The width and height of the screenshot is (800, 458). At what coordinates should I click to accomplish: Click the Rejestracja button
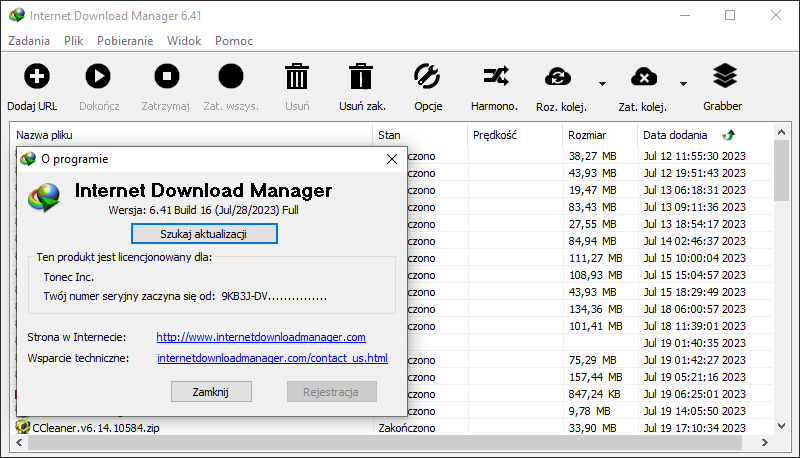pyautogui.click(x=332, y=392)
